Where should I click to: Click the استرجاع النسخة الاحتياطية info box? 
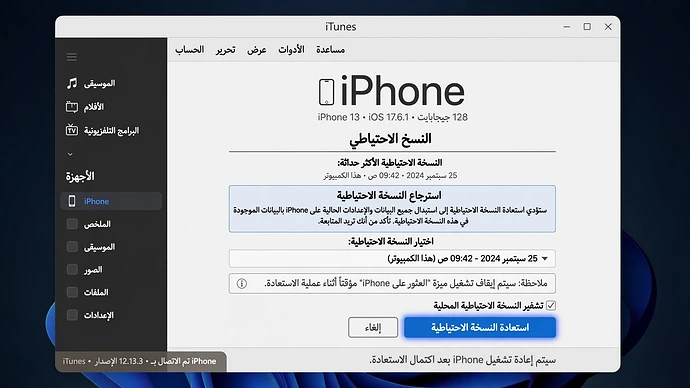tap(392, 209)
